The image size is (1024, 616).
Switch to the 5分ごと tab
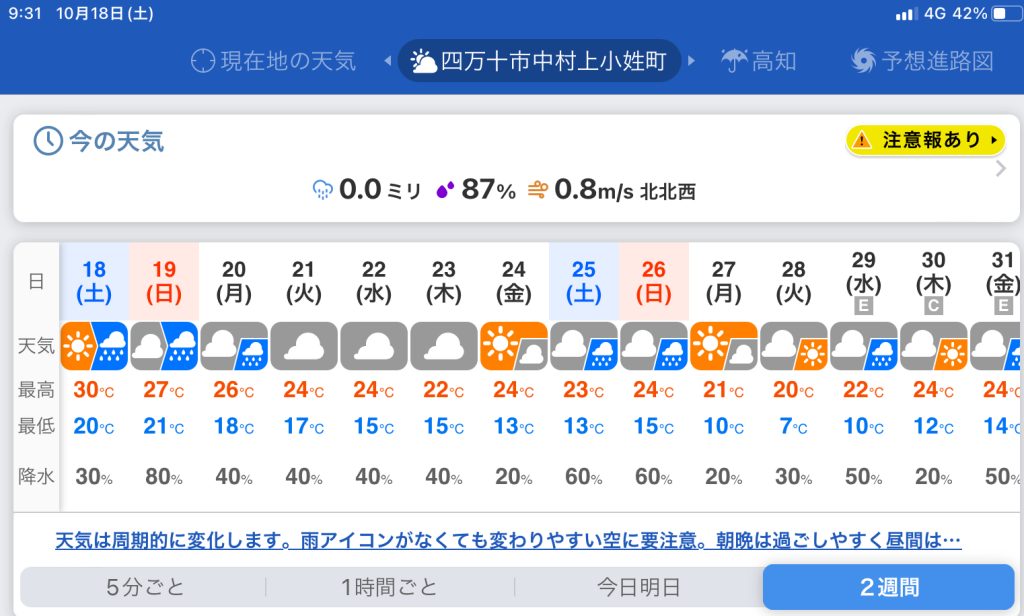[x=145, y=587]
